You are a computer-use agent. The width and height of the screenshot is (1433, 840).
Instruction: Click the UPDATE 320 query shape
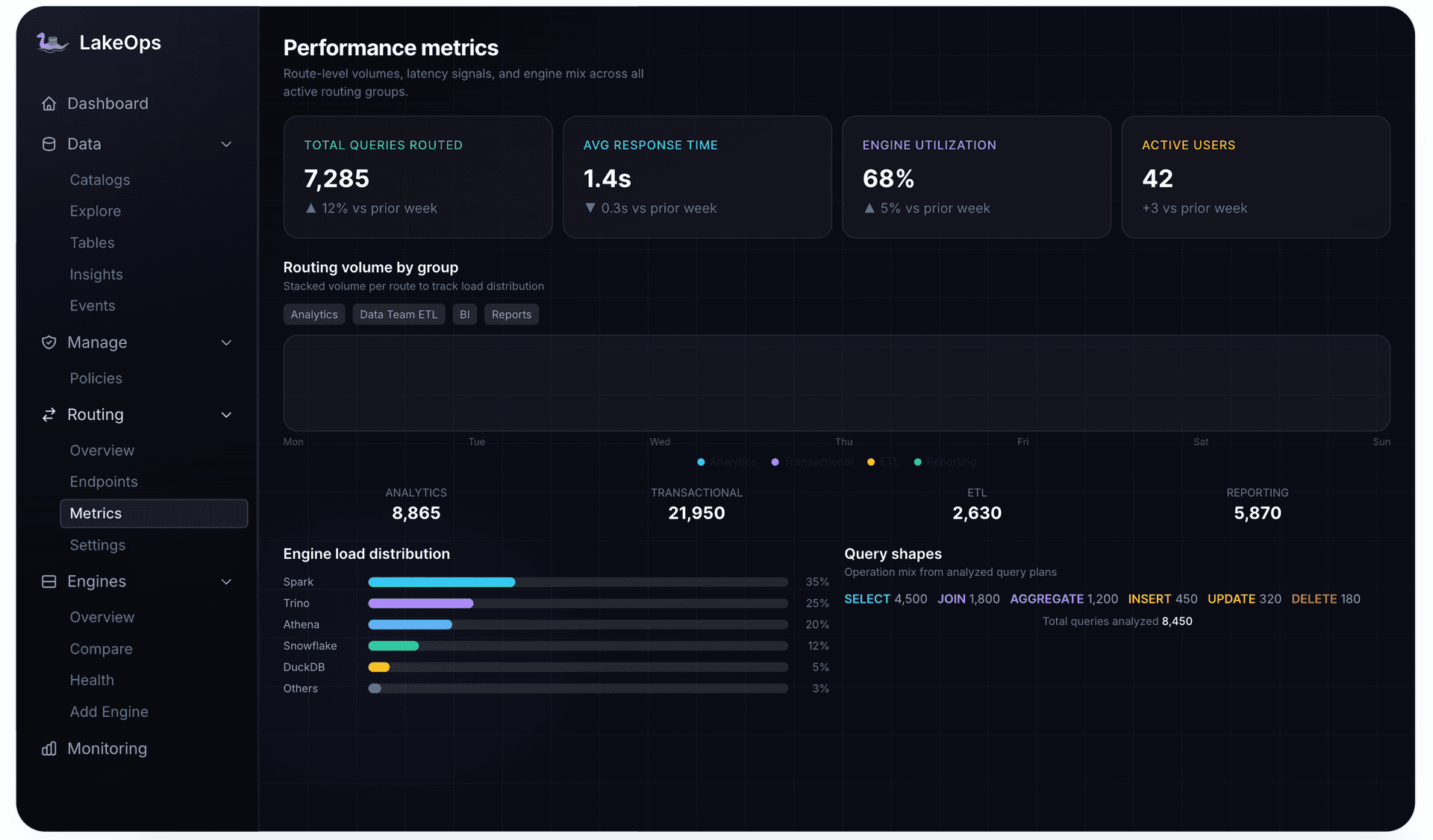point(1244,599)
